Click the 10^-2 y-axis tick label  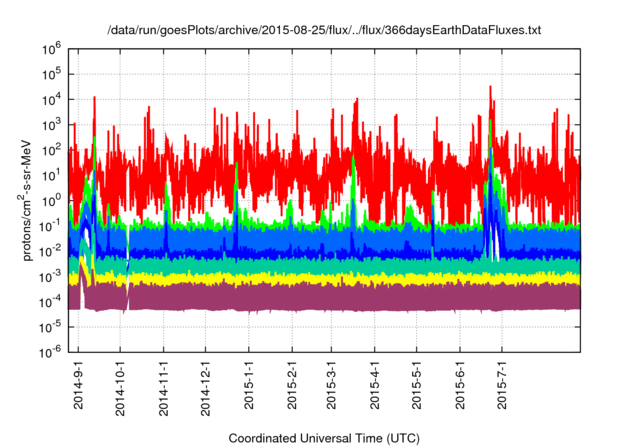point(51,252)
